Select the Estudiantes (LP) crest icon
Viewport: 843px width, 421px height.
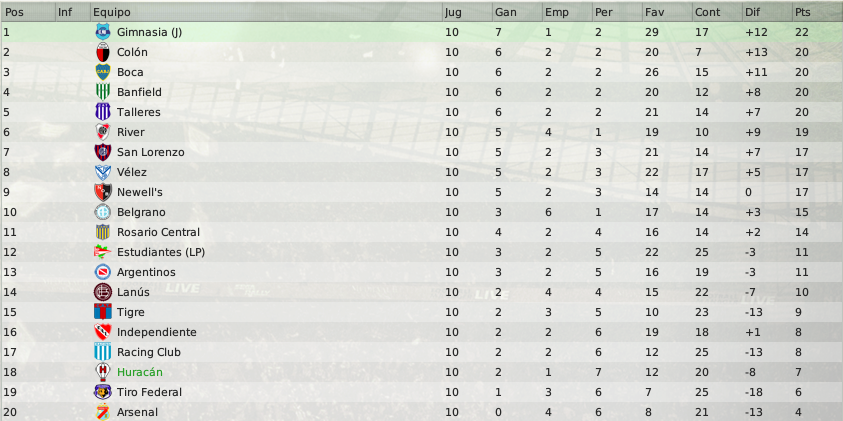[x=103, y=252]
